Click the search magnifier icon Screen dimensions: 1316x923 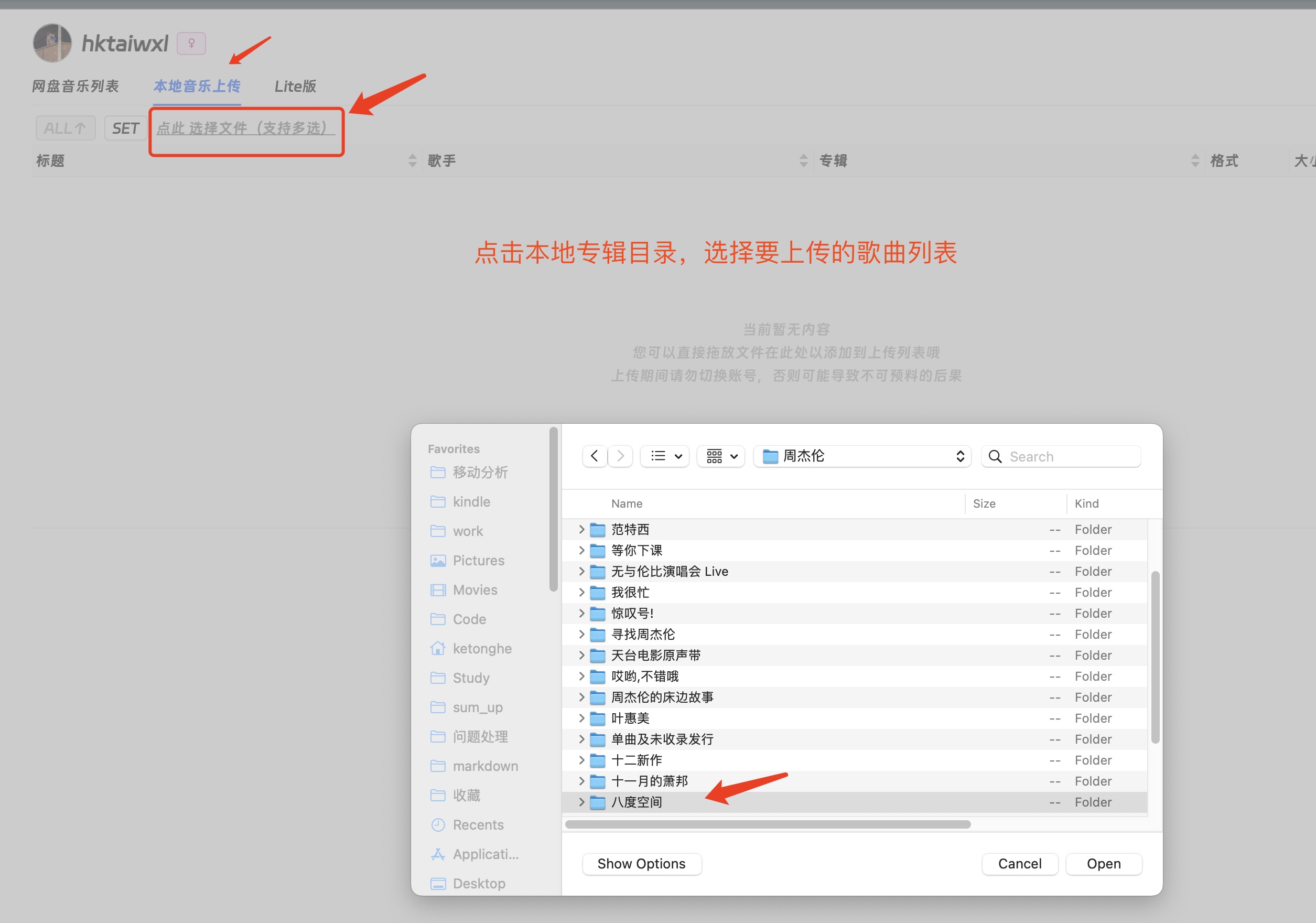pyautogui.click(x=996, y=456)
